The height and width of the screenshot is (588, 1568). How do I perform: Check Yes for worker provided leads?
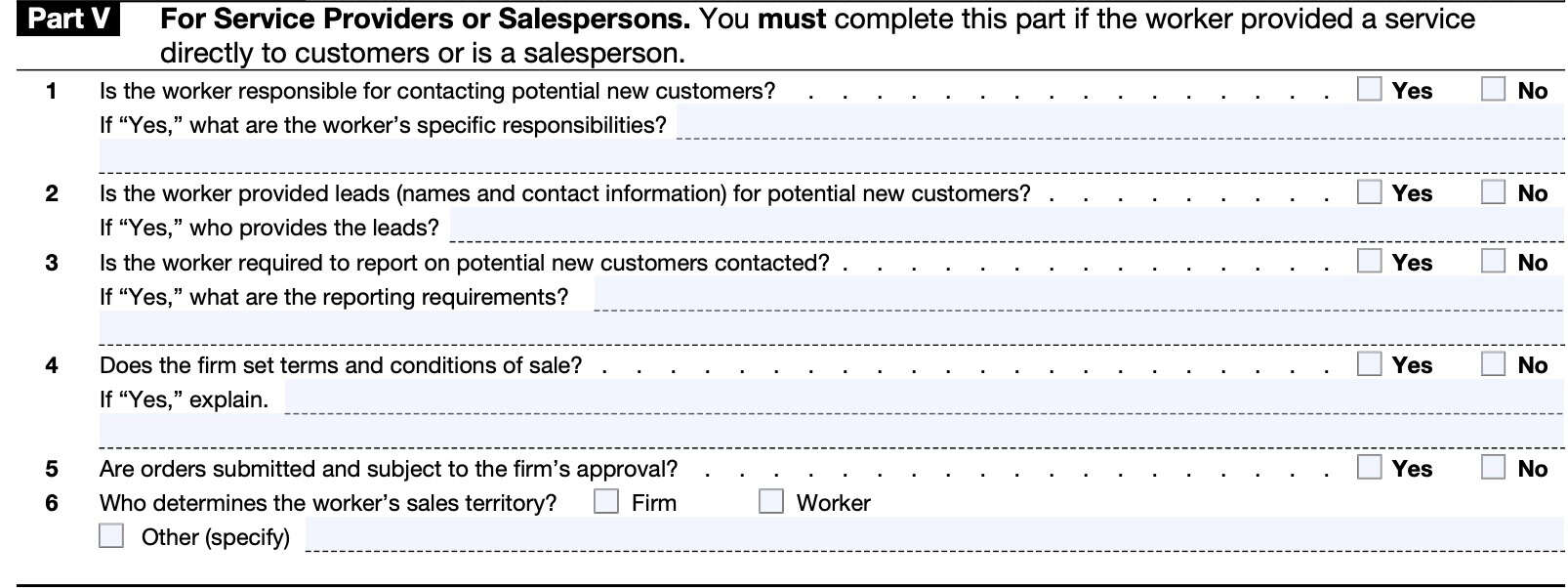[x=1369, y=192]
